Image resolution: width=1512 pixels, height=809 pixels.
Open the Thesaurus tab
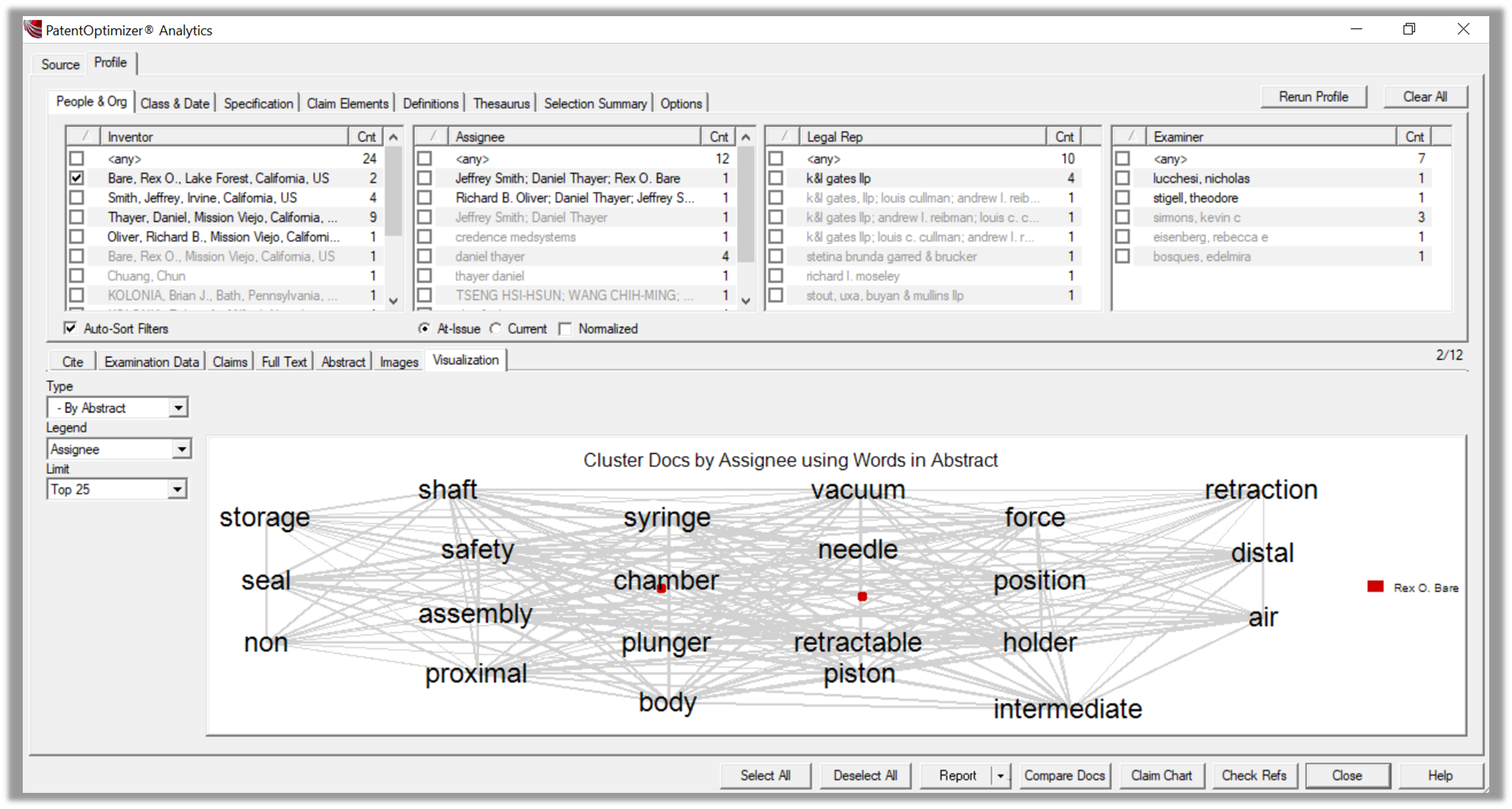[x=501, y=103]
